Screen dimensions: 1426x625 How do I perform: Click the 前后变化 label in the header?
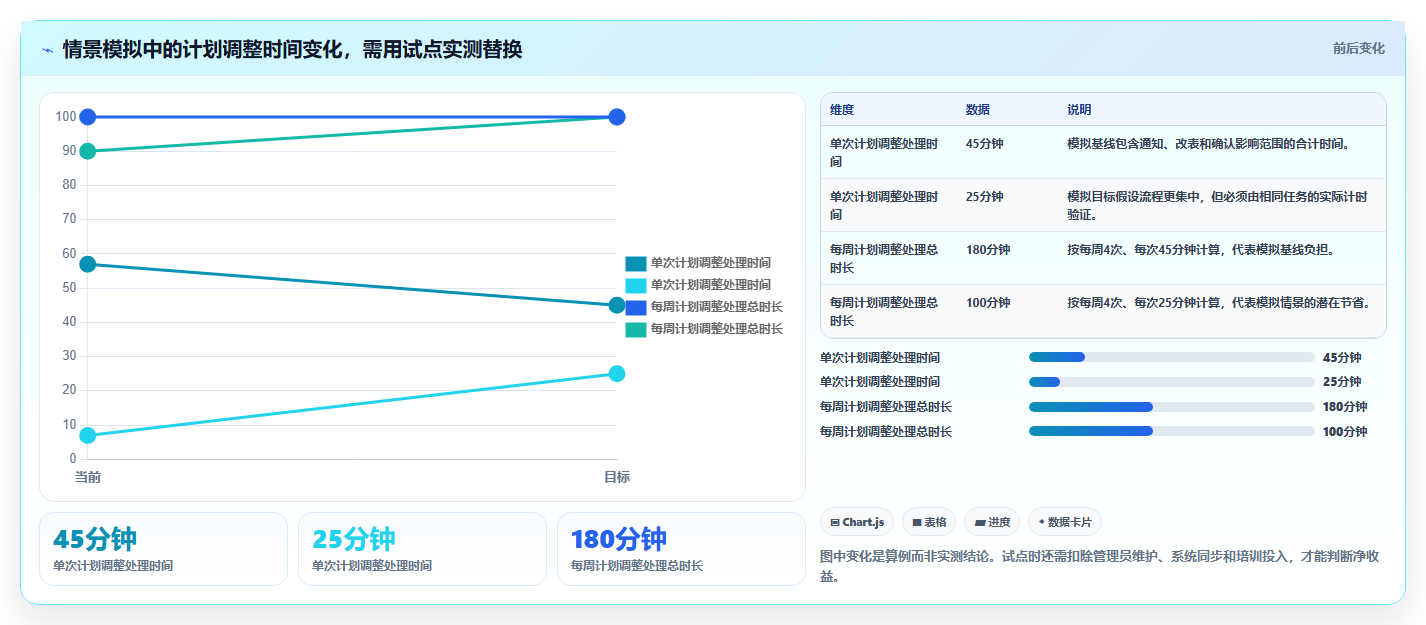pos(1358,48)
